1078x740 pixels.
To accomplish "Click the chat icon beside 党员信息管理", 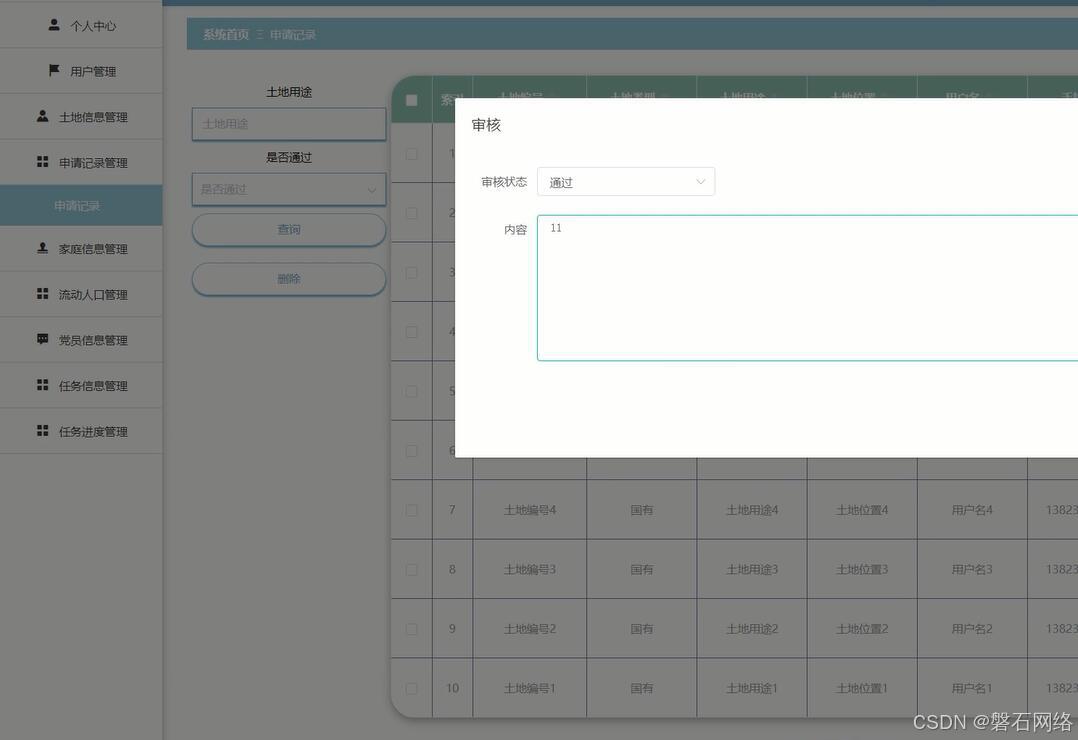I will point(43,339).
